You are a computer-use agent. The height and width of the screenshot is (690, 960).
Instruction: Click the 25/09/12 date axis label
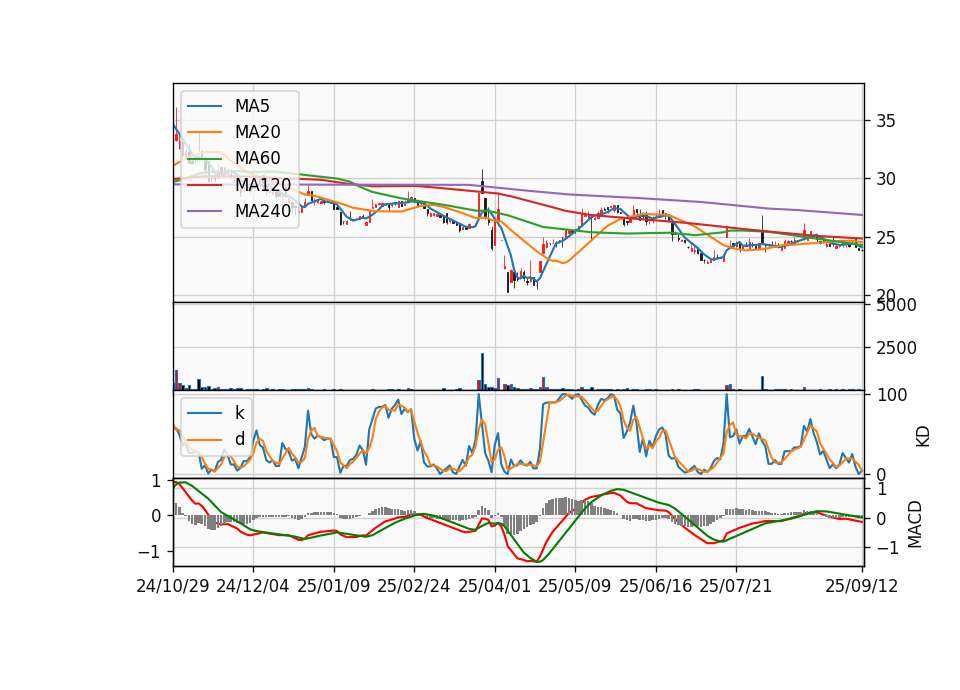click(x=861, y=586)
